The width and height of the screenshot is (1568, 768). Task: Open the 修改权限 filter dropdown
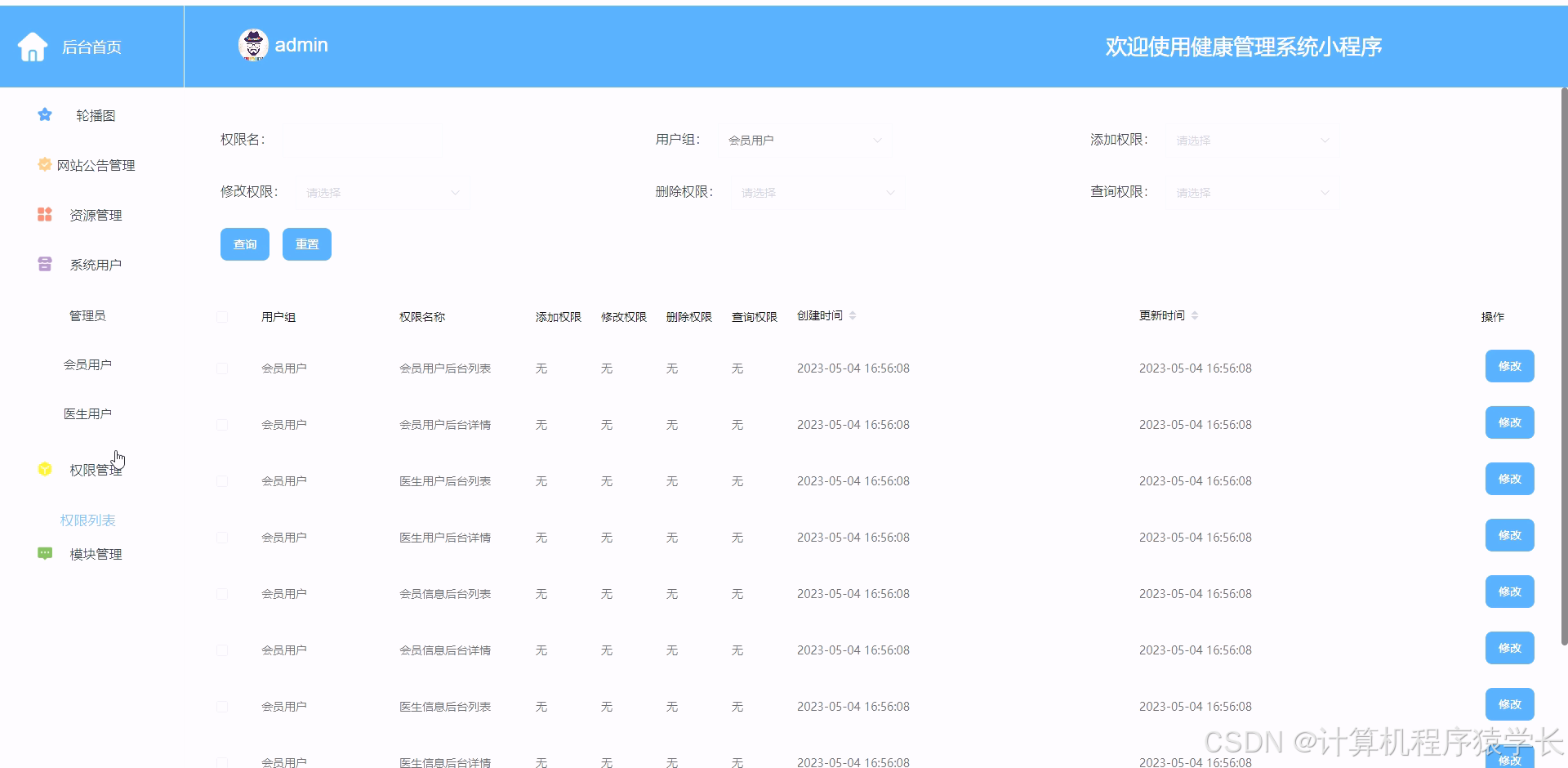point(382,193)
